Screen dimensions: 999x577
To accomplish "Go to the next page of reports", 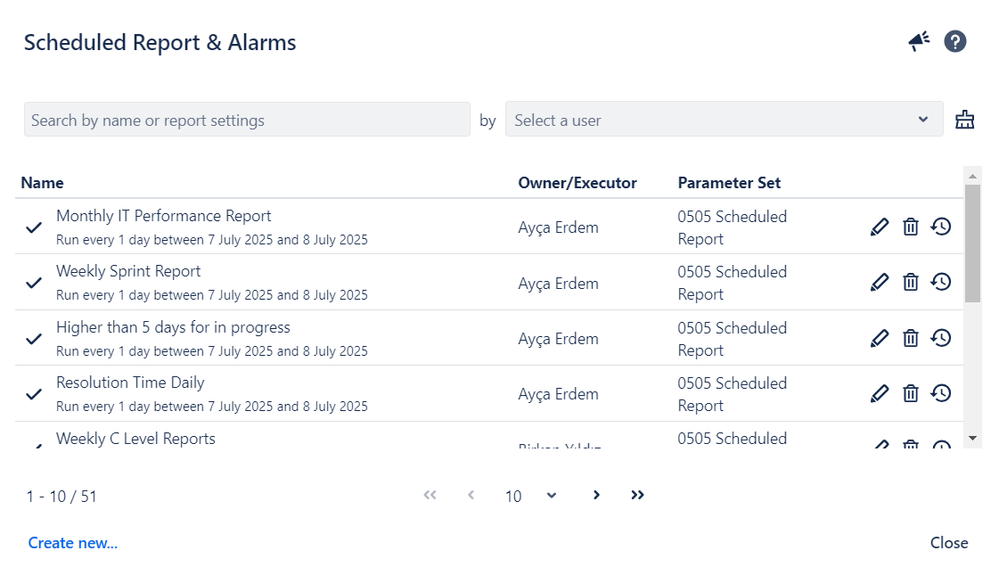I will click(x=596, y=495).
